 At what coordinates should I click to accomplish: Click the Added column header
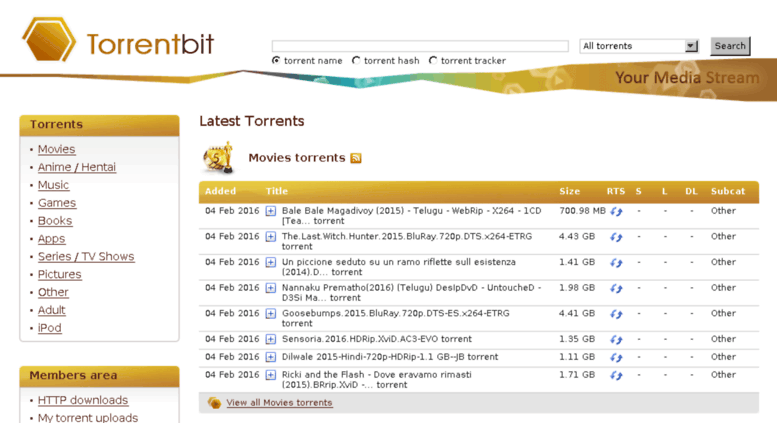[221, 191]
